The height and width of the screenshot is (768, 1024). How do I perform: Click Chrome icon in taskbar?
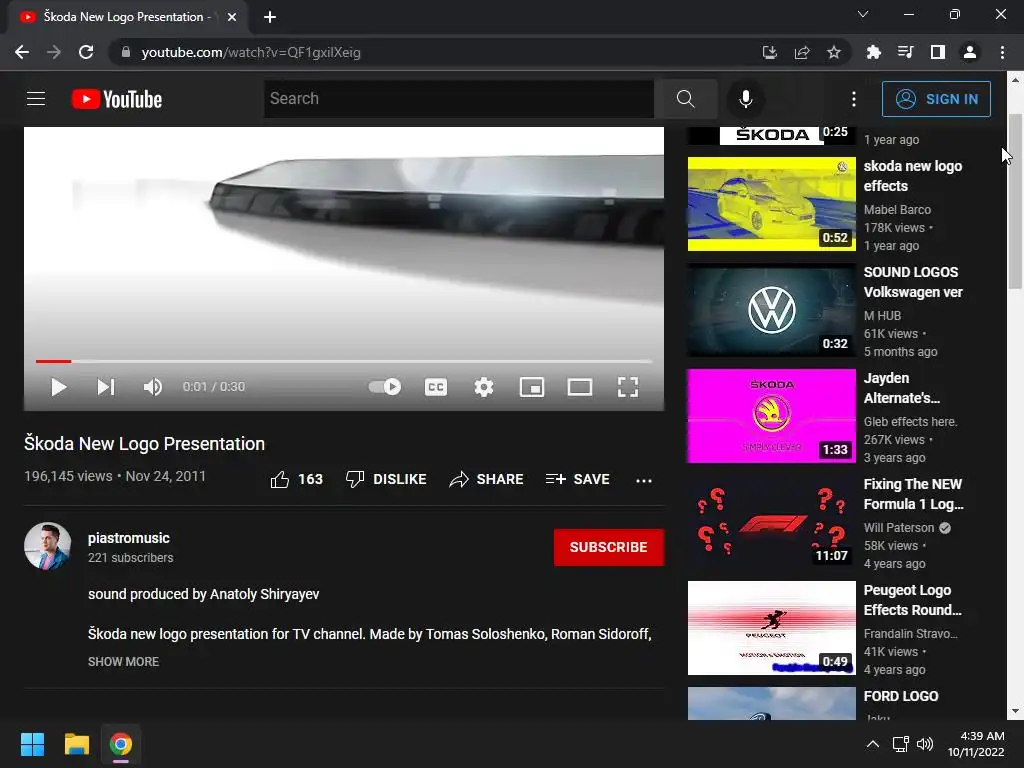(x=121, y=744)
